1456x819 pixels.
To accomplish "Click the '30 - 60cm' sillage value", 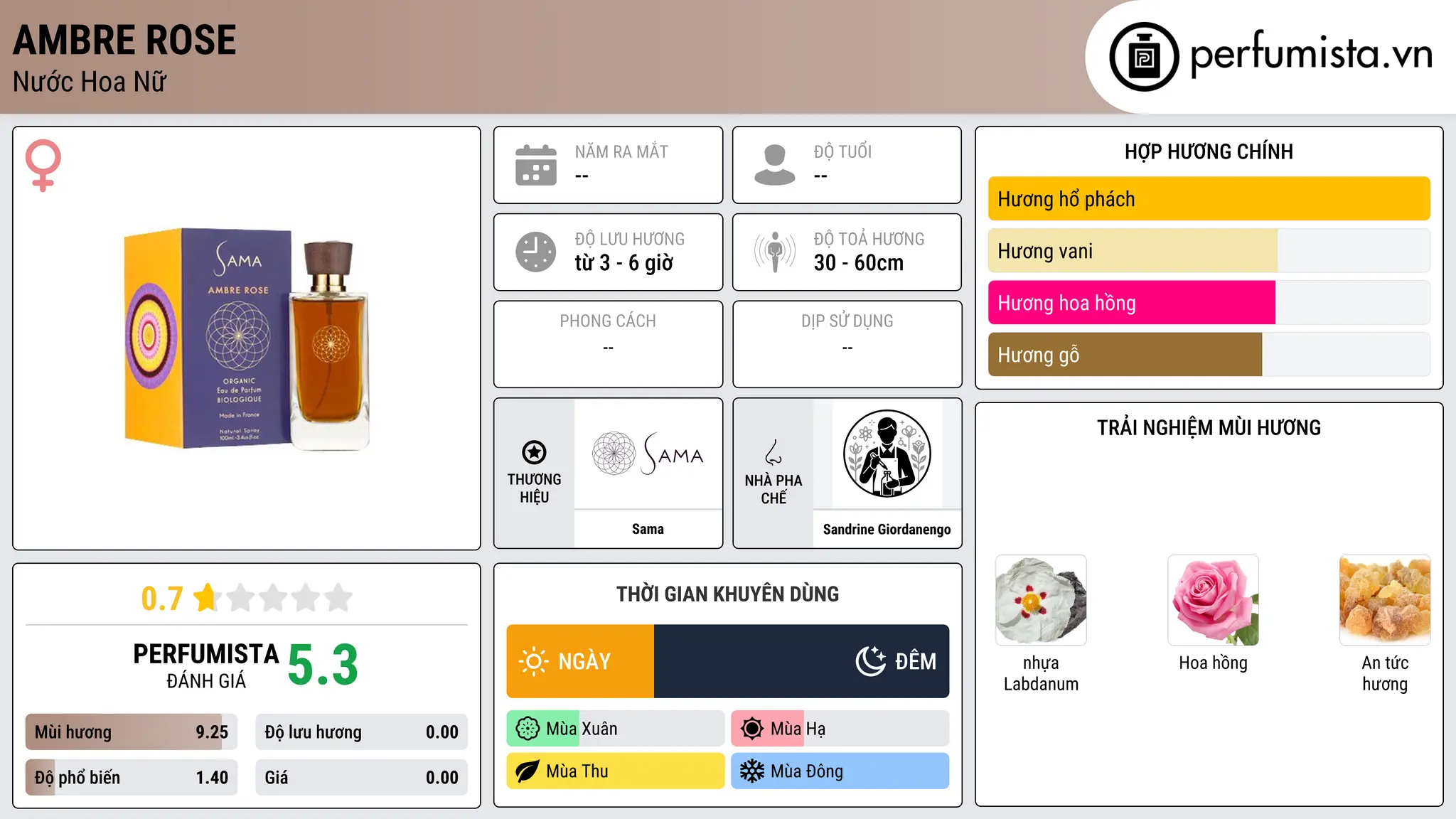I will pyautogui.click(x=859, y=263).
